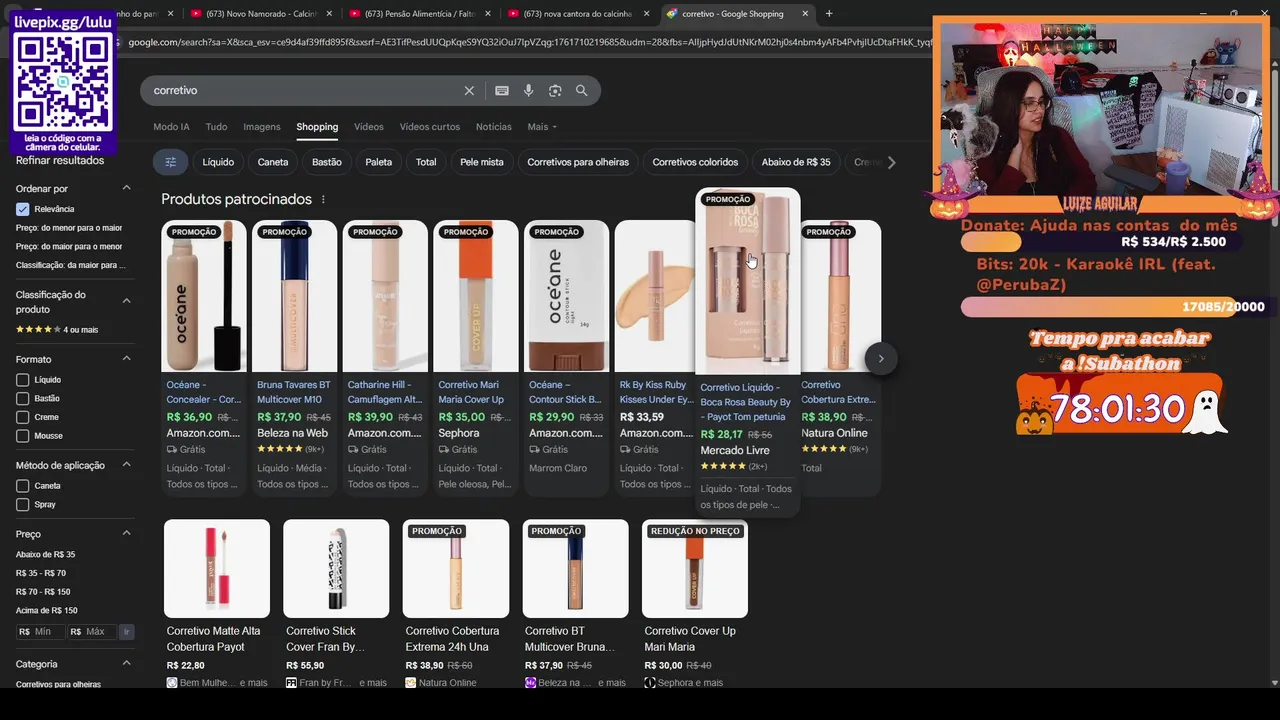Open the Océane Concealer product thumbnail
1280x720 pixels.
204,296
